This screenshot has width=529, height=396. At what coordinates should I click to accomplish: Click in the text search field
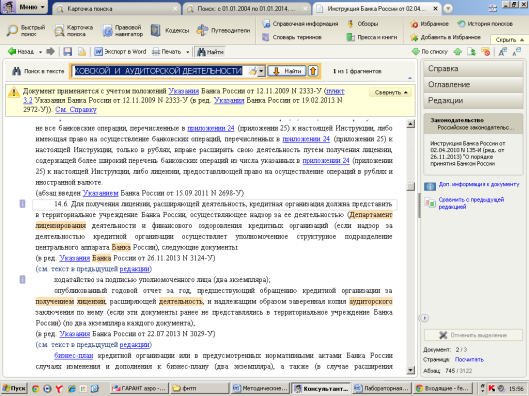click(x=160, y=71)
